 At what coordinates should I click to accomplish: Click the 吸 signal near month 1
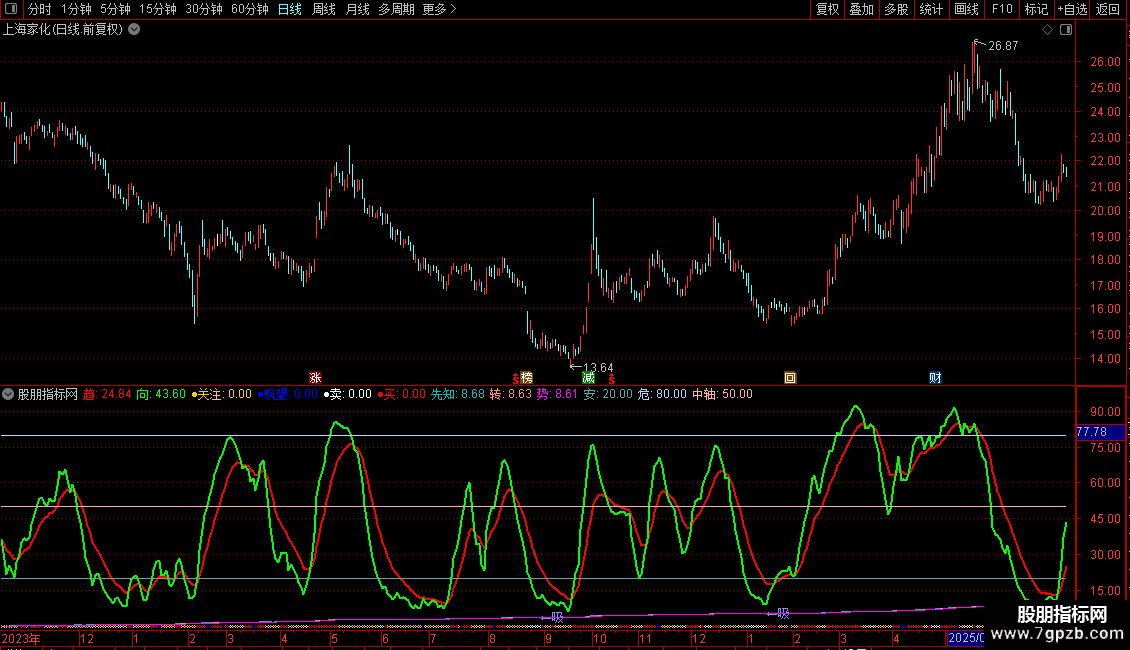coord(783,614)
